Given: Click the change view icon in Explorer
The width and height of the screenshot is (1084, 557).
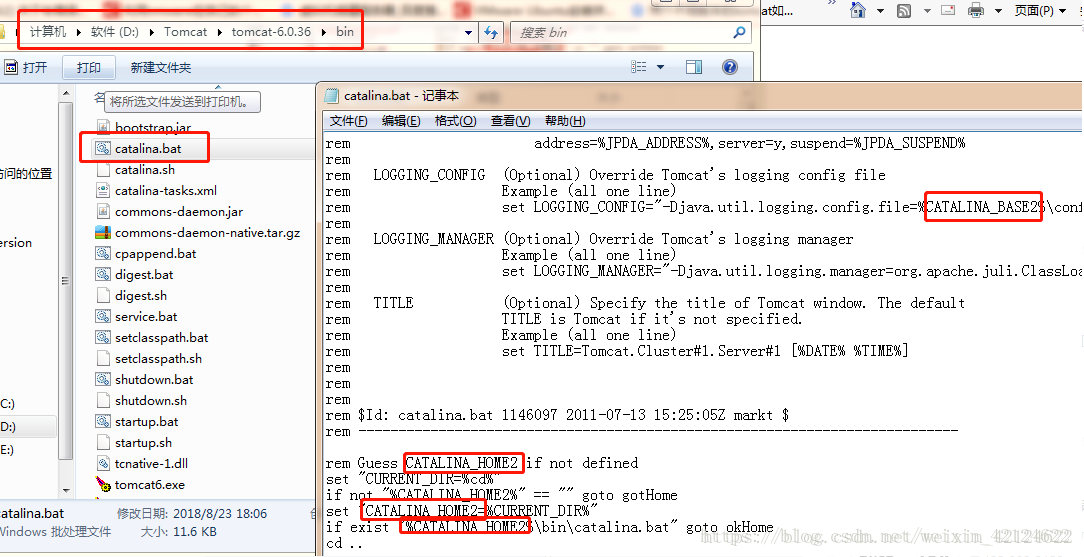Looking at the screenshot, I should tap(639, 67).
